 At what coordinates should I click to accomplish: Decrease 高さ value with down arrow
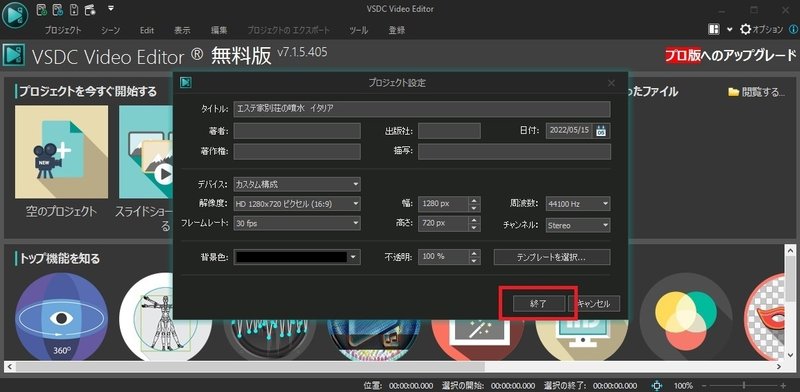(x=474, y=227)
